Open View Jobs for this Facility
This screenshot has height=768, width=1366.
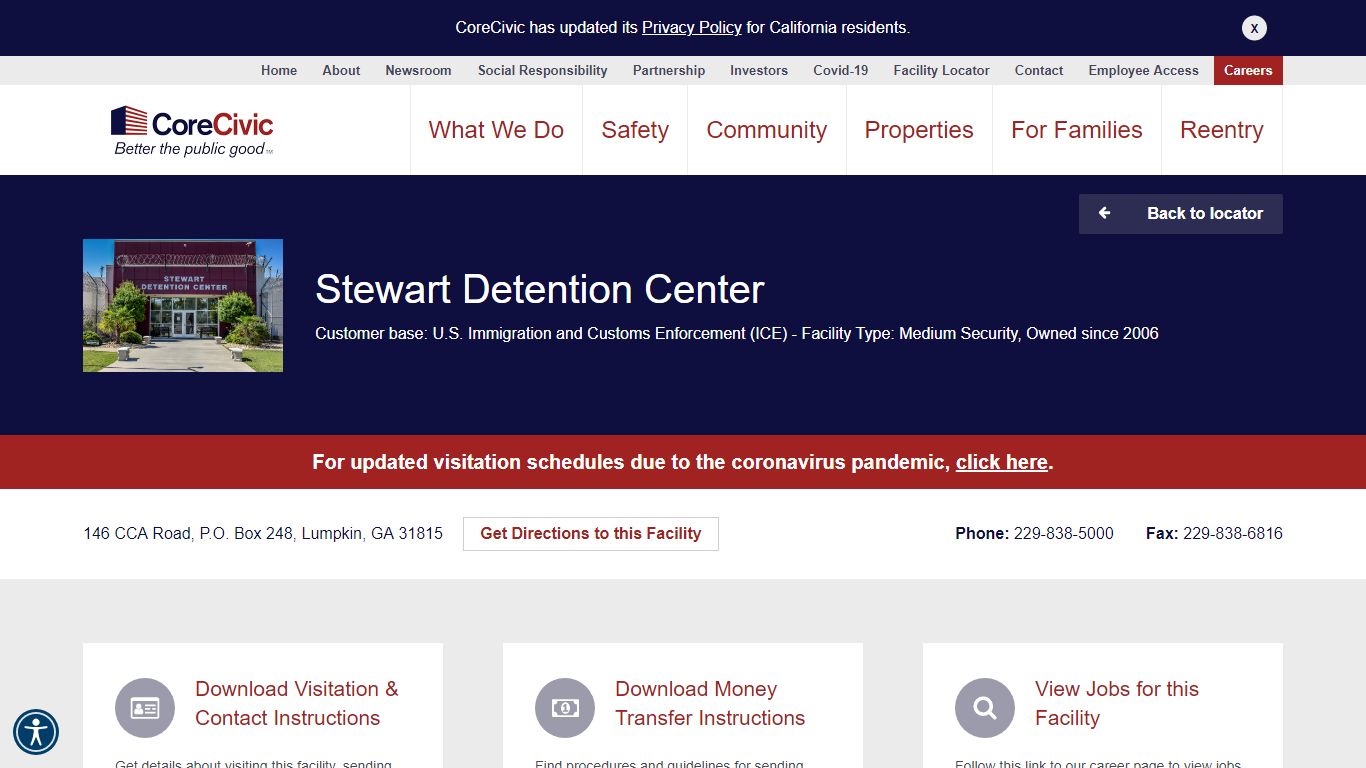(1117, 703)
